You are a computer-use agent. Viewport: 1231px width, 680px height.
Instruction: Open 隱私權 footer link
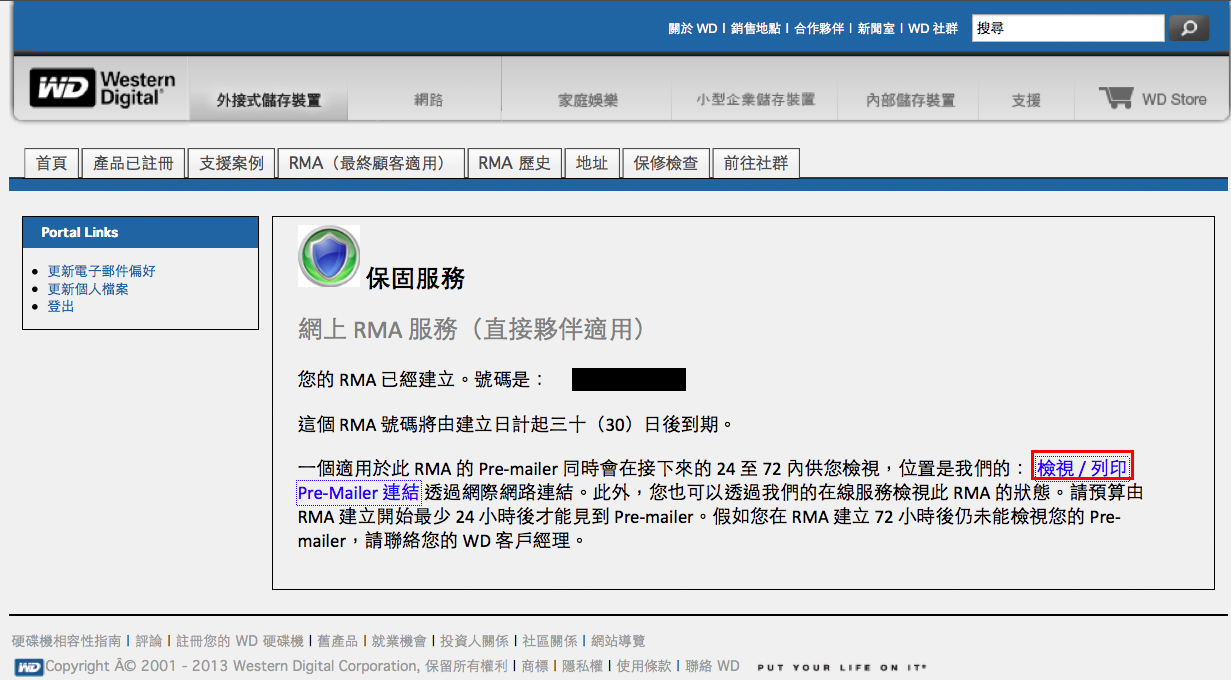582,666
